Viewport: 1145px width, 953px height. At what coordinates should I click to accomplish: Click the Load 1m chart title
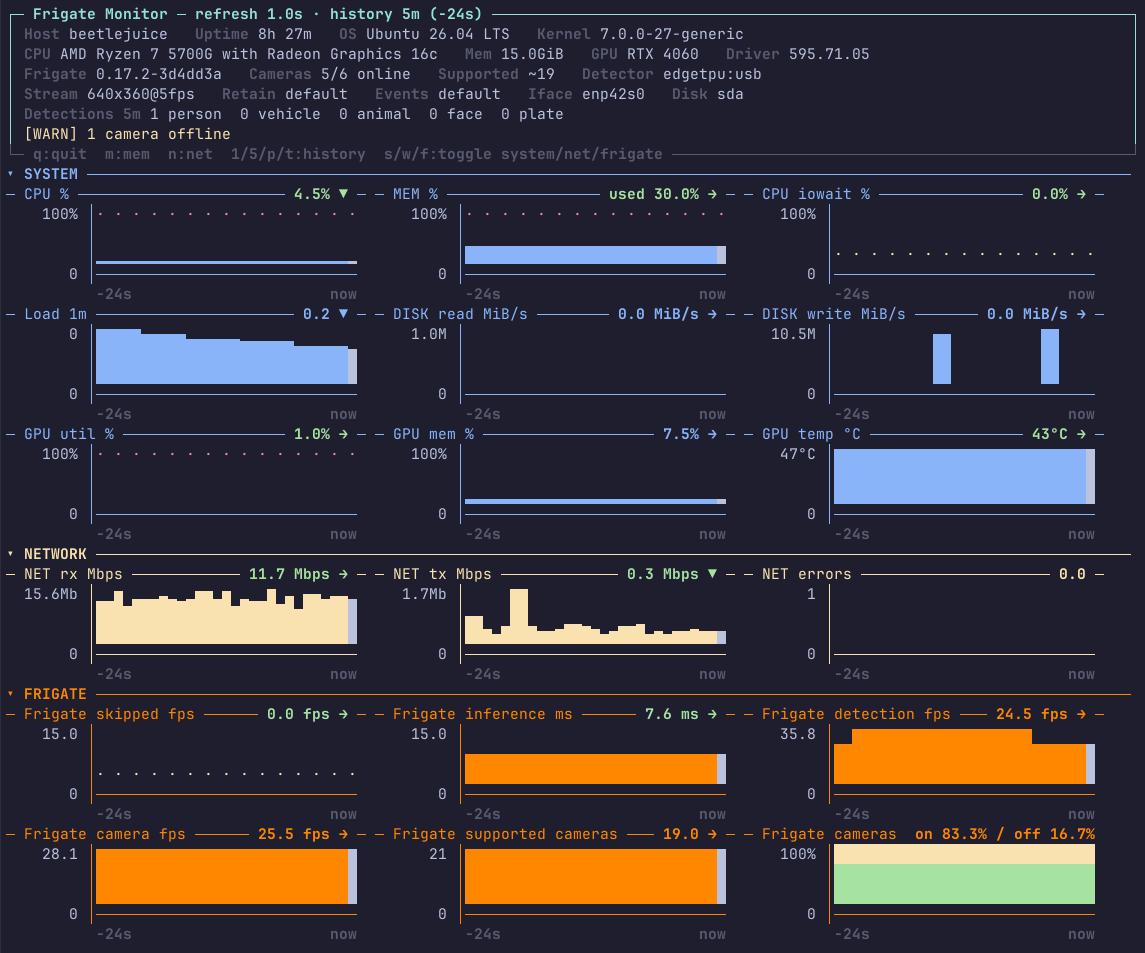pos(55,313)
